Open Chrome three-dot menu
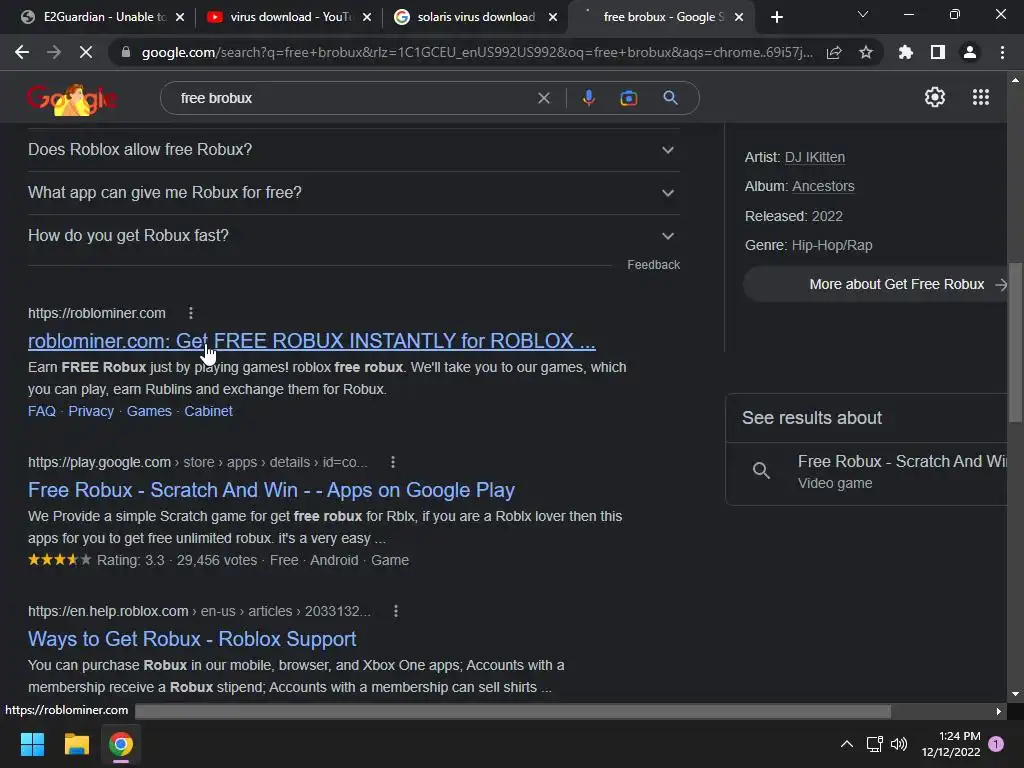 (x=1002, y=52)
